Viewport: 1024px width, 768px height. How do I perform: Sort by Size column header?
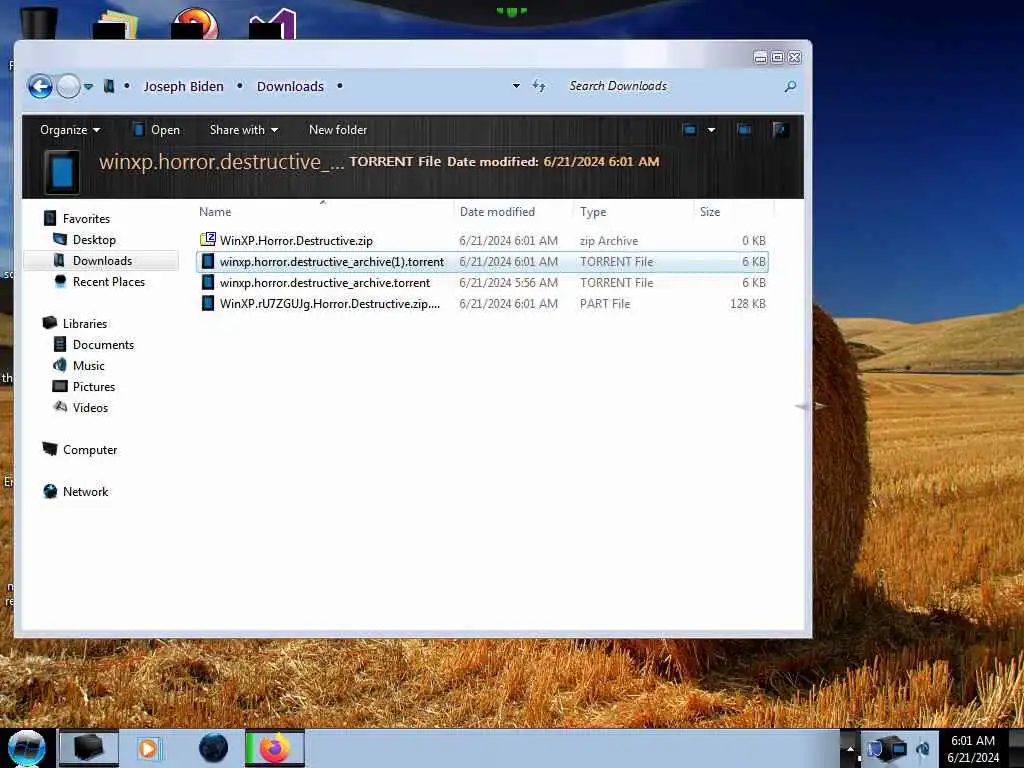click(733, 212)
